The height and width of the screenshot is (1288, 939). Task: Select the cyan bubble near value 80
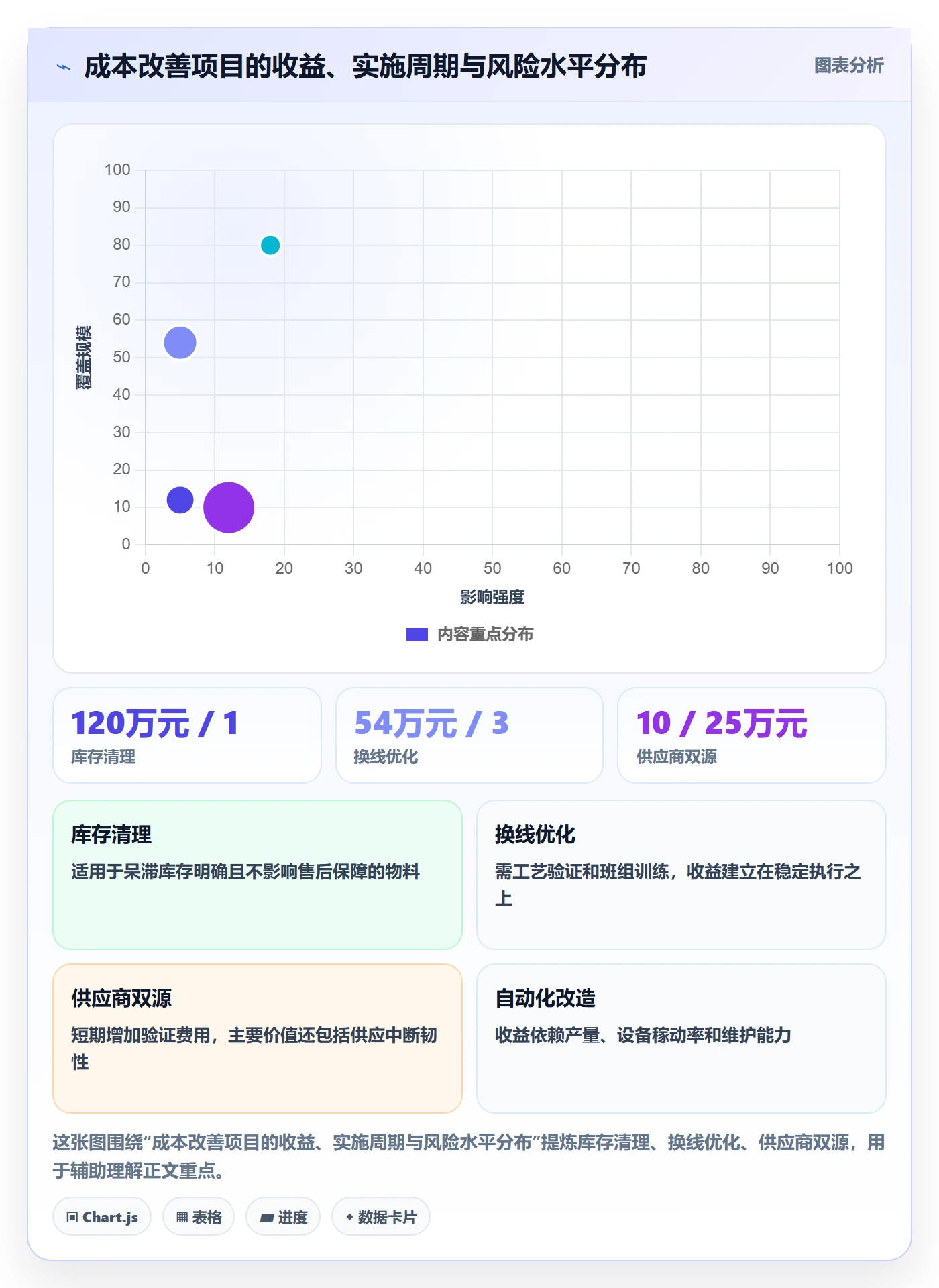pyautogui.click(x=270, y=246)
